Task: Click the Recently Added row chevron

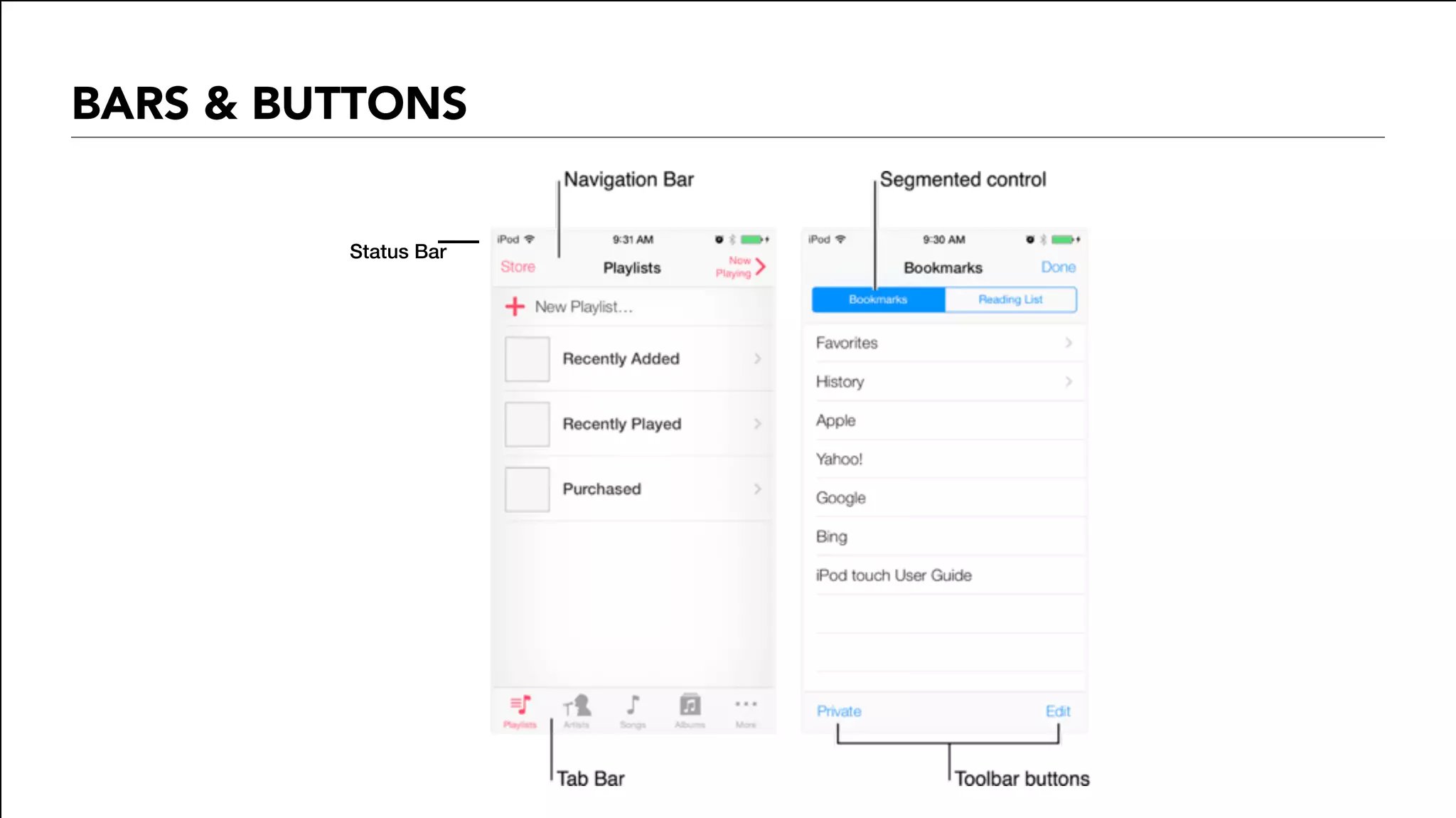Action: point(758,358)
